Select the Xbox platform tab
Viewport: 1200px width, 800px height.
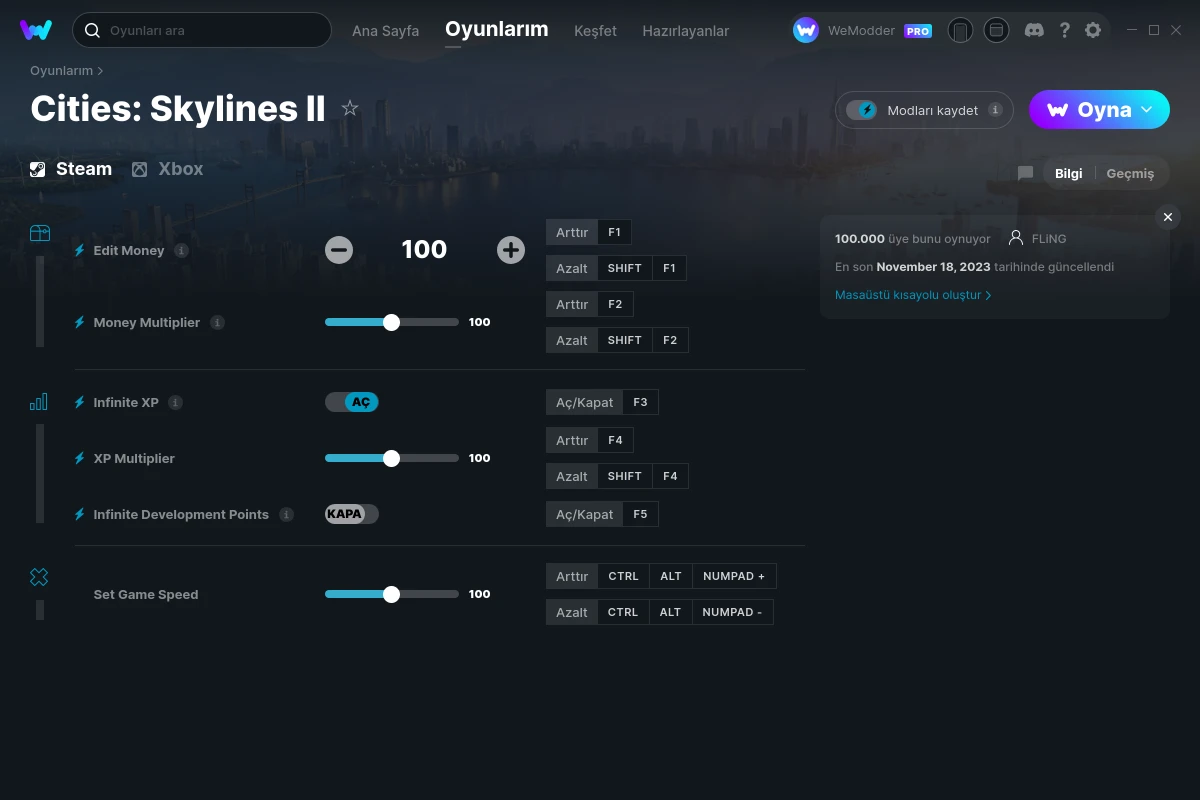pyautogui.click(x=167, y=169)
